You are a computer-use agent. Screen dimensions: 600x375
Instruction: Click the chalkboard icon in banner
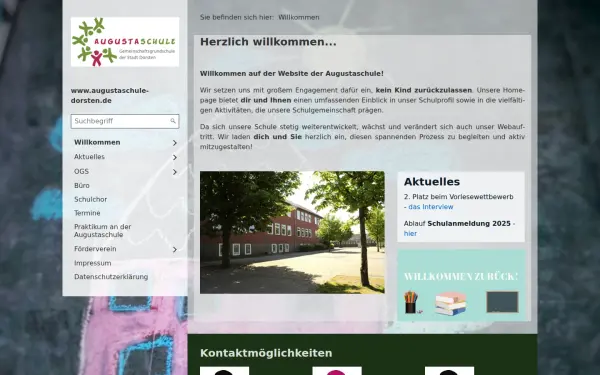[x=502, y=302]
